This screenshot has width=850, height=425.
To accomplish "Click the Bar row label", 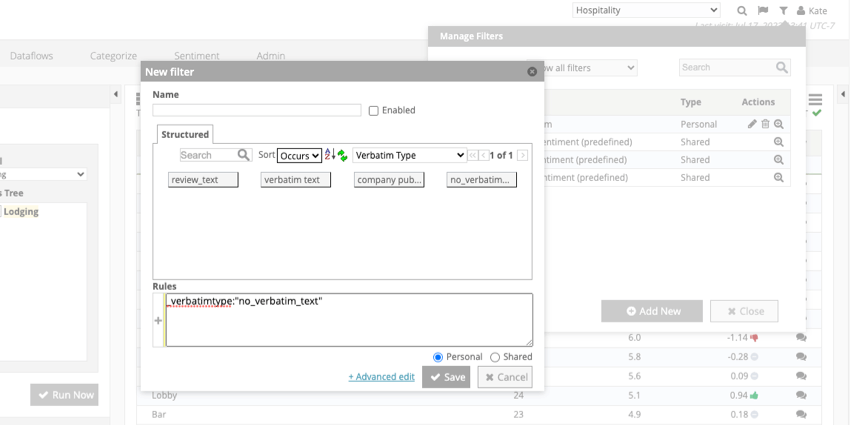I will coord(158,415).
